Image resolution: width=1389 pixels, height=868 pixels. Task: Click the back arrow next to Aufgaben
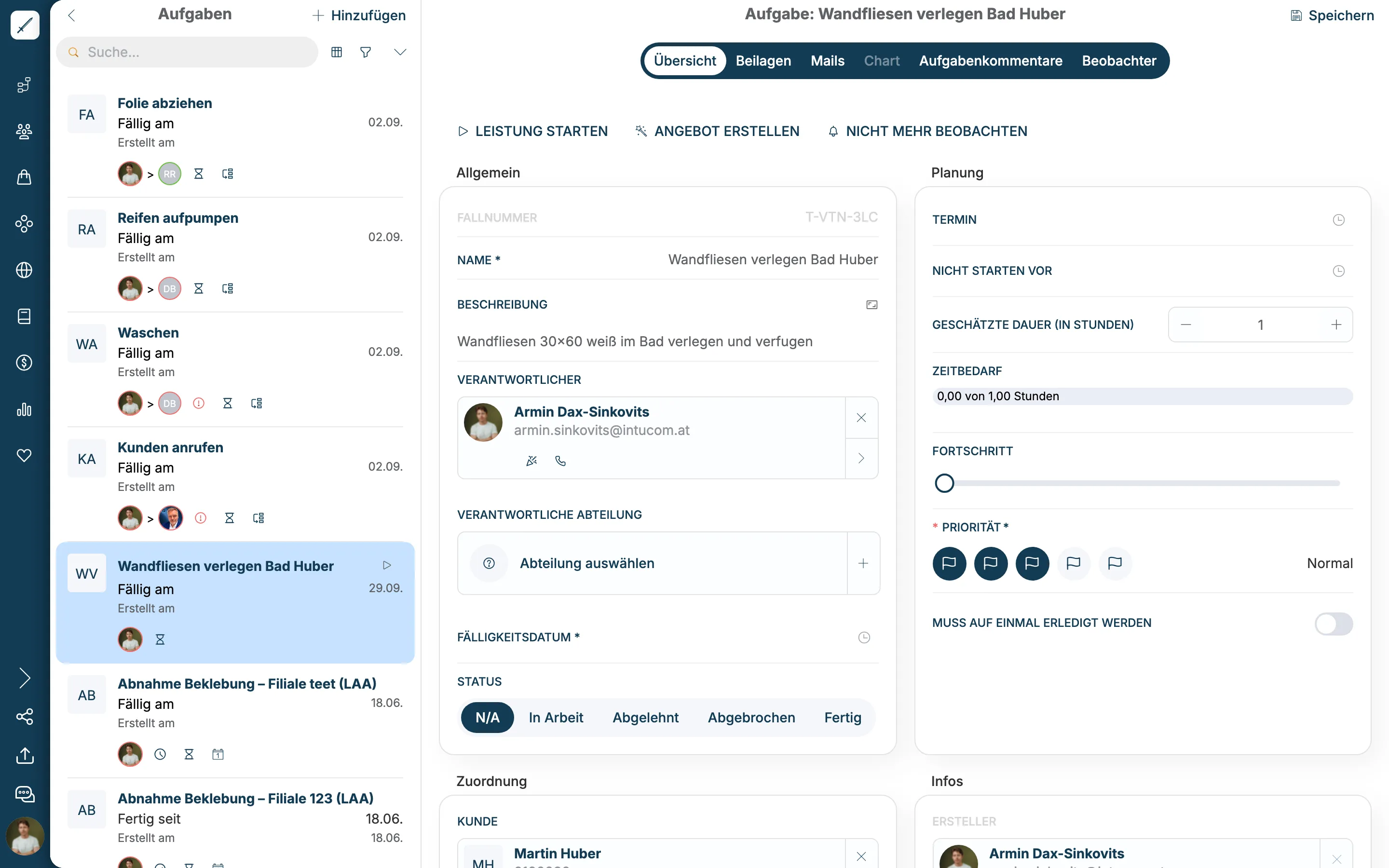(x=72, y=15)
